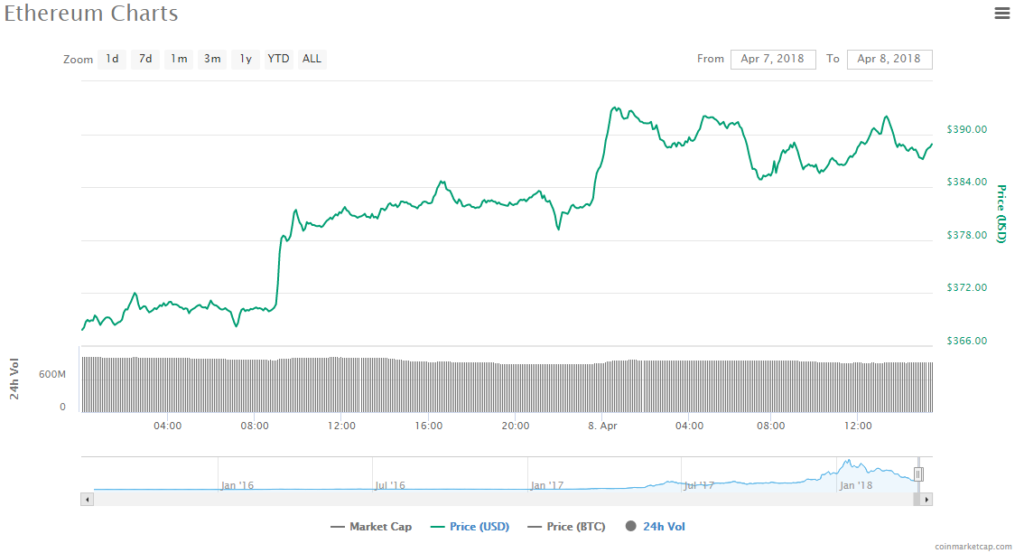
Task: Switch zoom to 1y
Action: [x=245, y=59]
